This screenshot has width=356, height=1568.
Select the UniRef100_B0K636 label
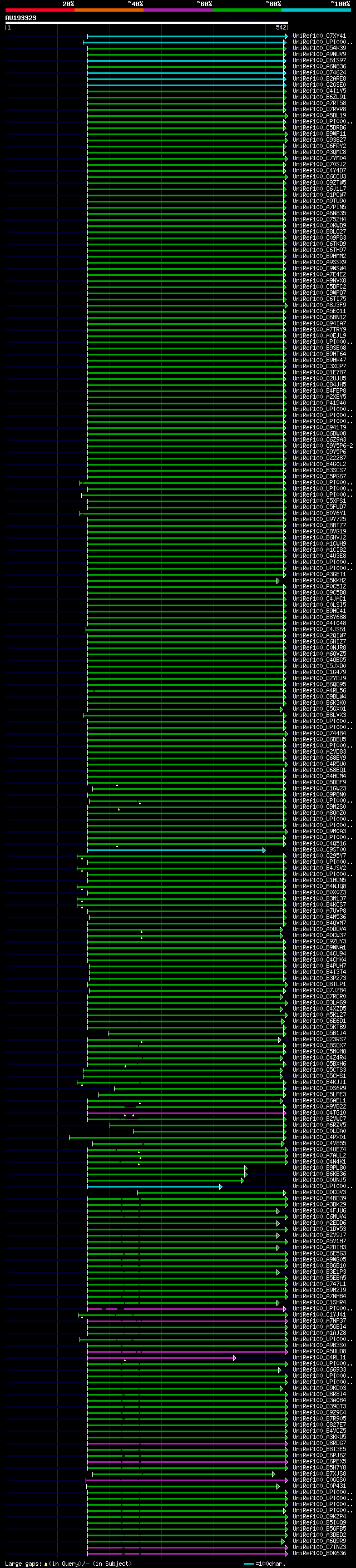click(319, 1554)
